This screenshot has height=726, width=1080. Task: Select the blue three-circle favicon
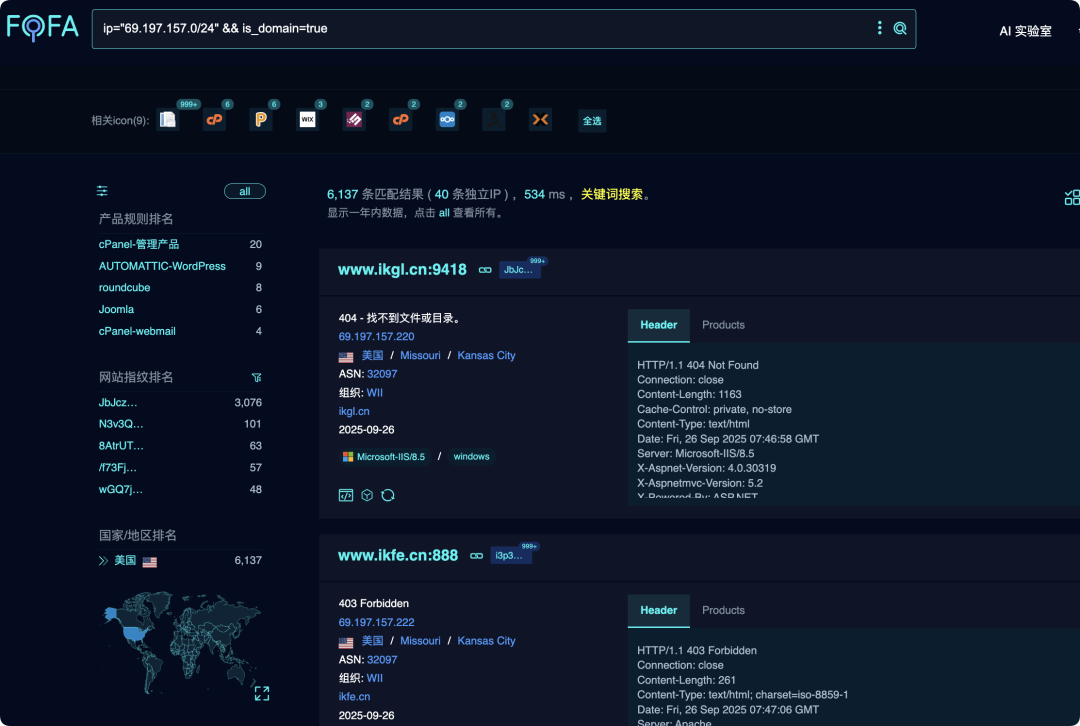447,120
